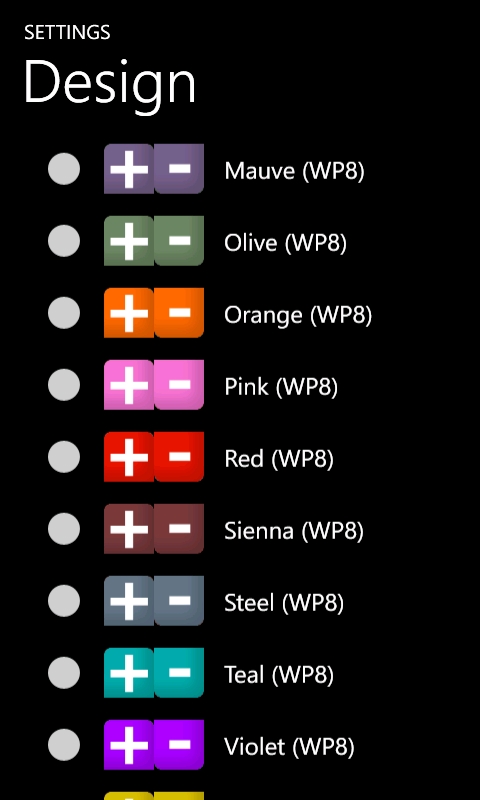Click the Sienna (WP8) design label

pos(294,531)
